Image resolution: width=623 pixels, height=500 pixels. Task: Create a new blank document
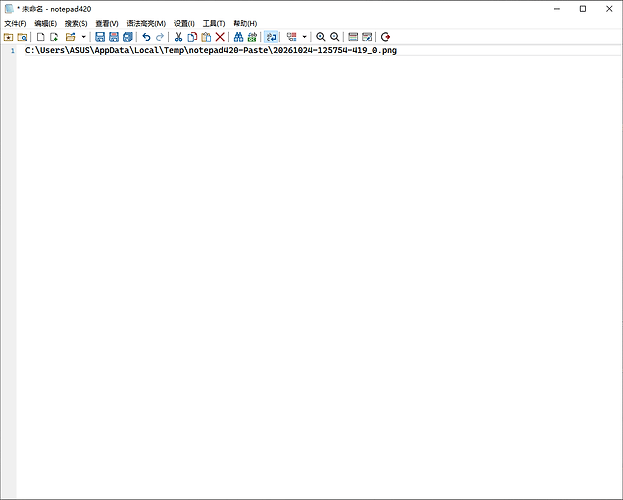click(x=41, y=37)
